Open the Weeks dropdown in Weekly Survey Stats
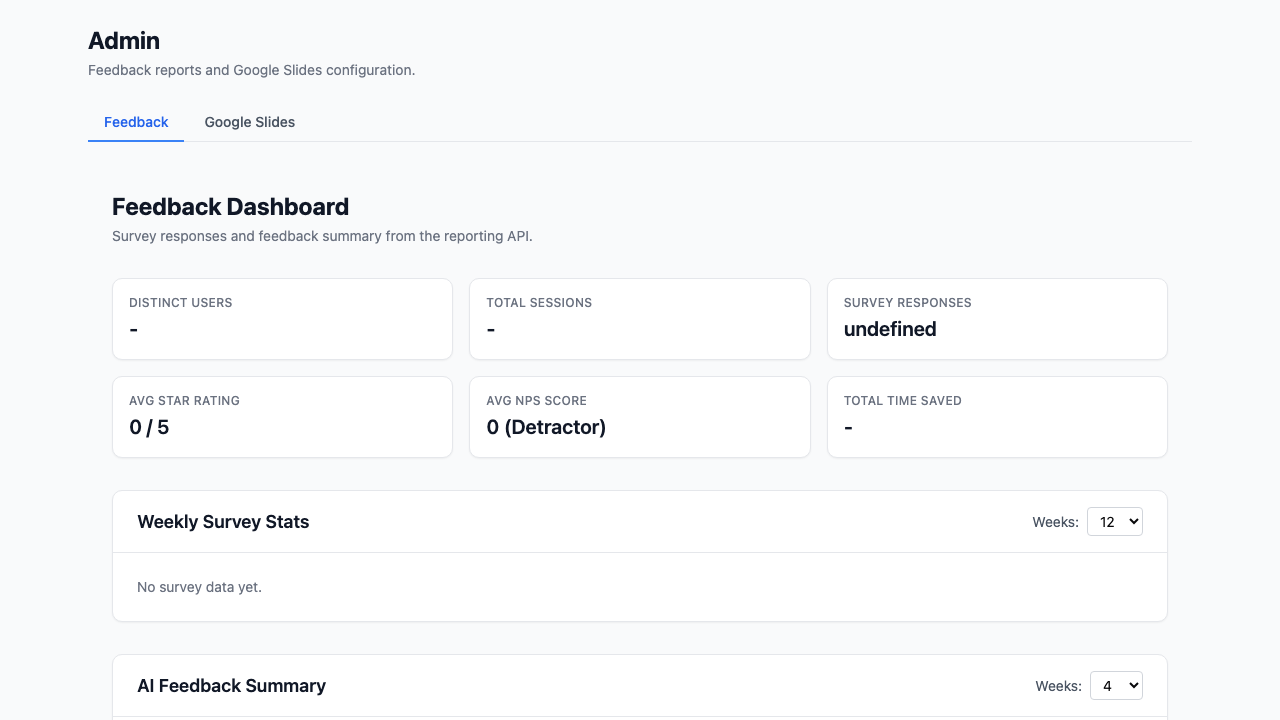 tap(1114, 521)
